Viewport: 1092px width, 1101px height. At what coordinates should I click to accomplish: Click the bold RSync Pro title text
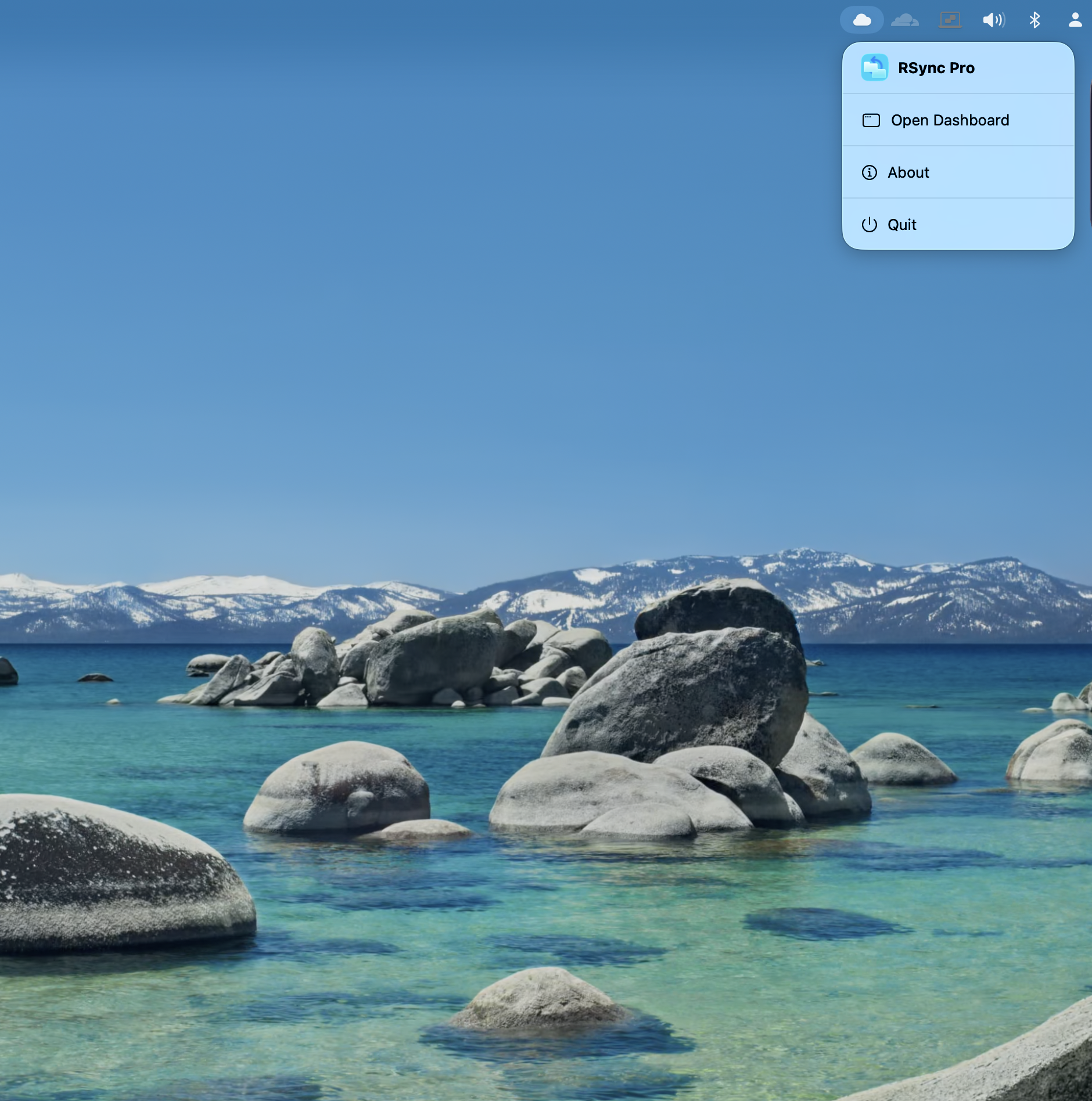pos(936,68)
